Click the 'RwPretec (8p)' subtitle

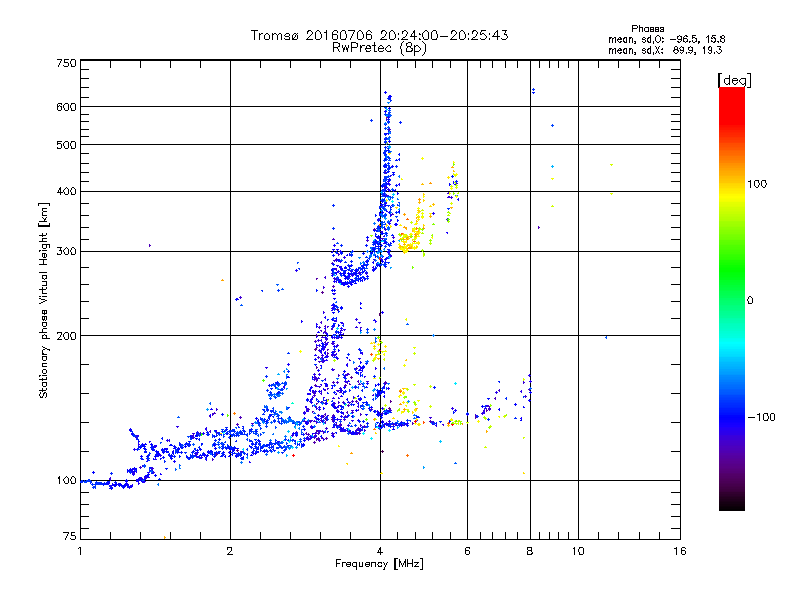(x=379, y=48)
